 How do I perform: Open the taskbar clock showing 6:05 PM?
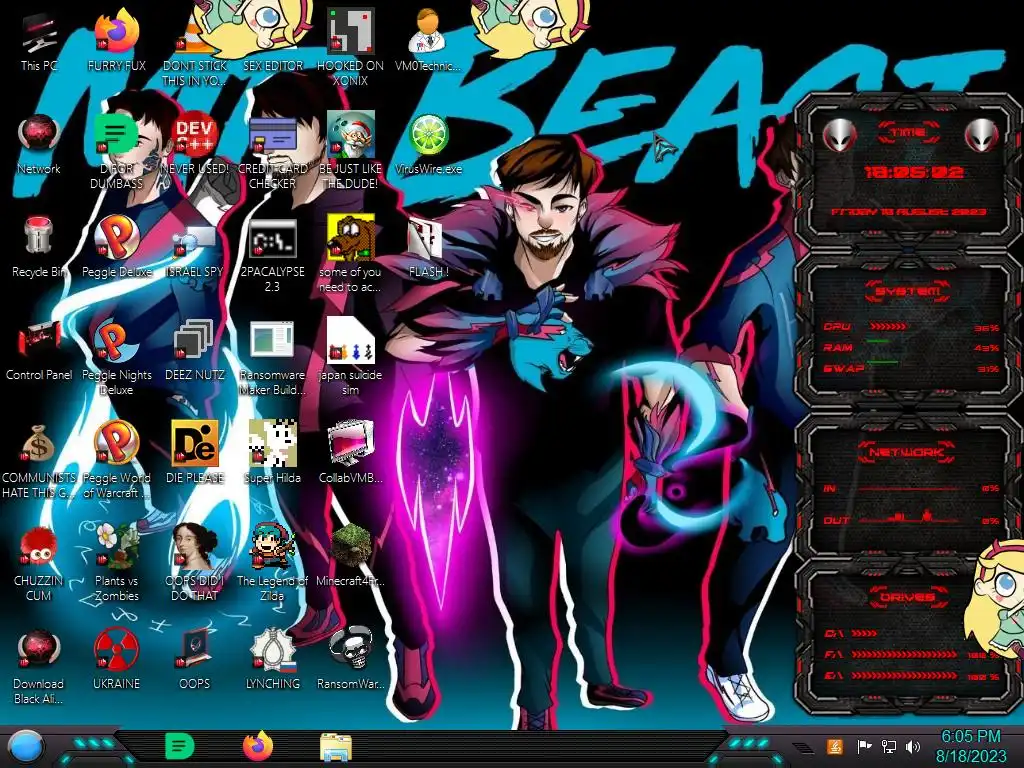pyautogui.click(x=970, y=746)
